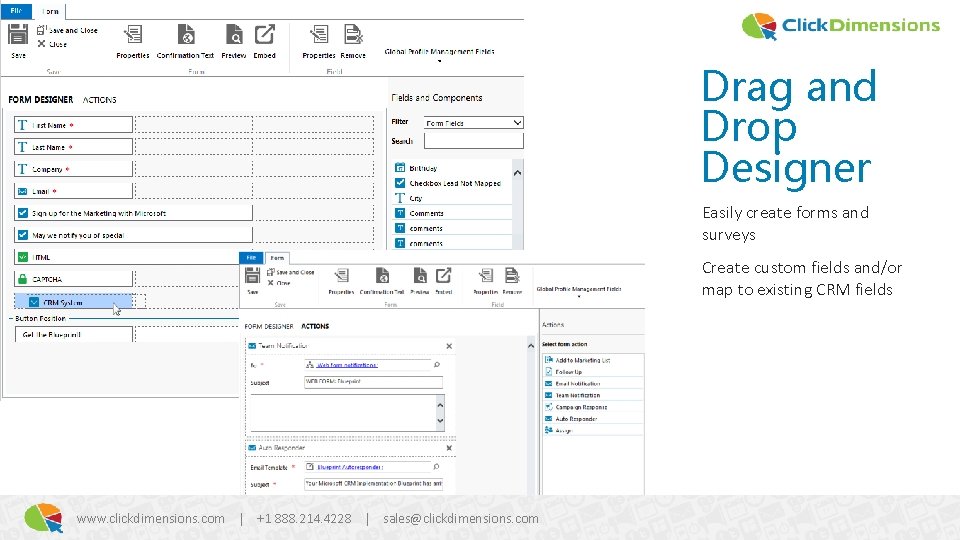
Task: Click the CRM System field being dragged
Action: [x=73, y=302]
